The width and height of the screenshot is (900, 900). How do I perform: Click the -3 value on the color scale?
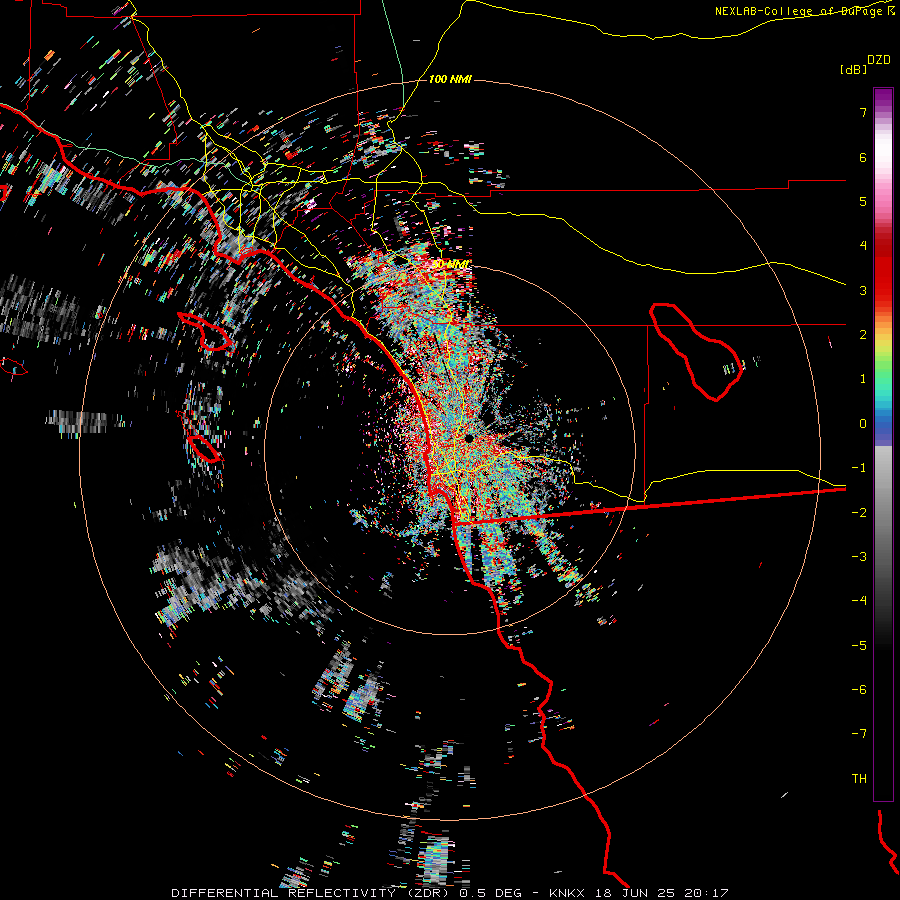[x=859, y=557]
